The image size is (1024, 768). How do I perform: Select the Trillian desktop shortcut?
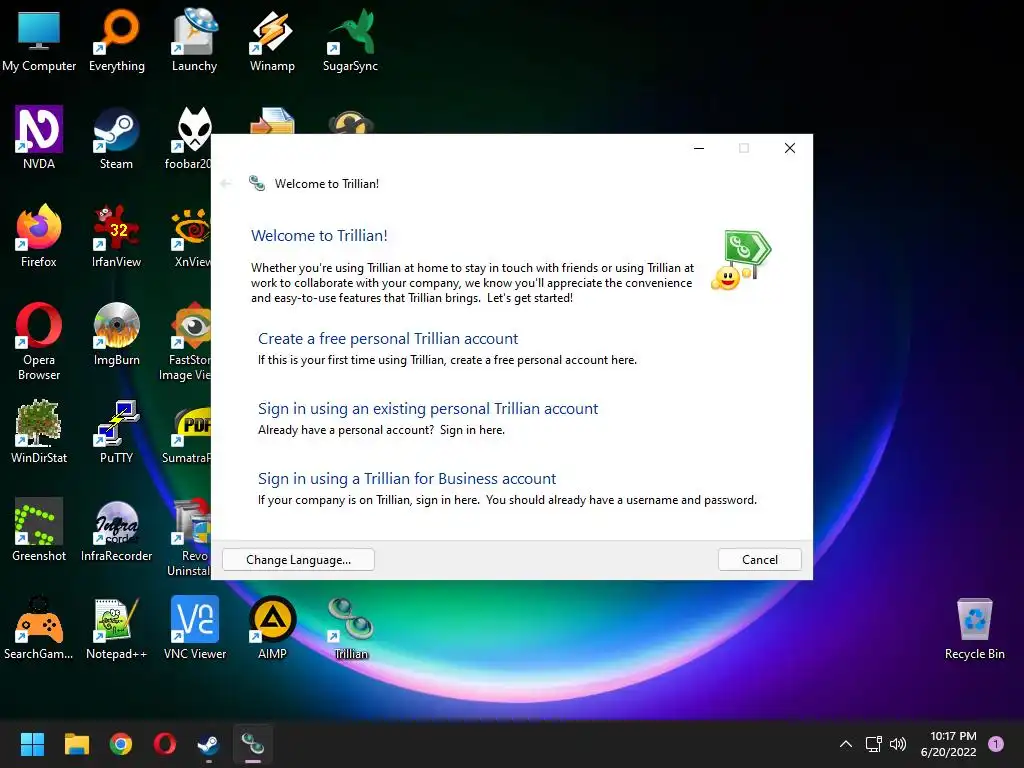[351, 628]
